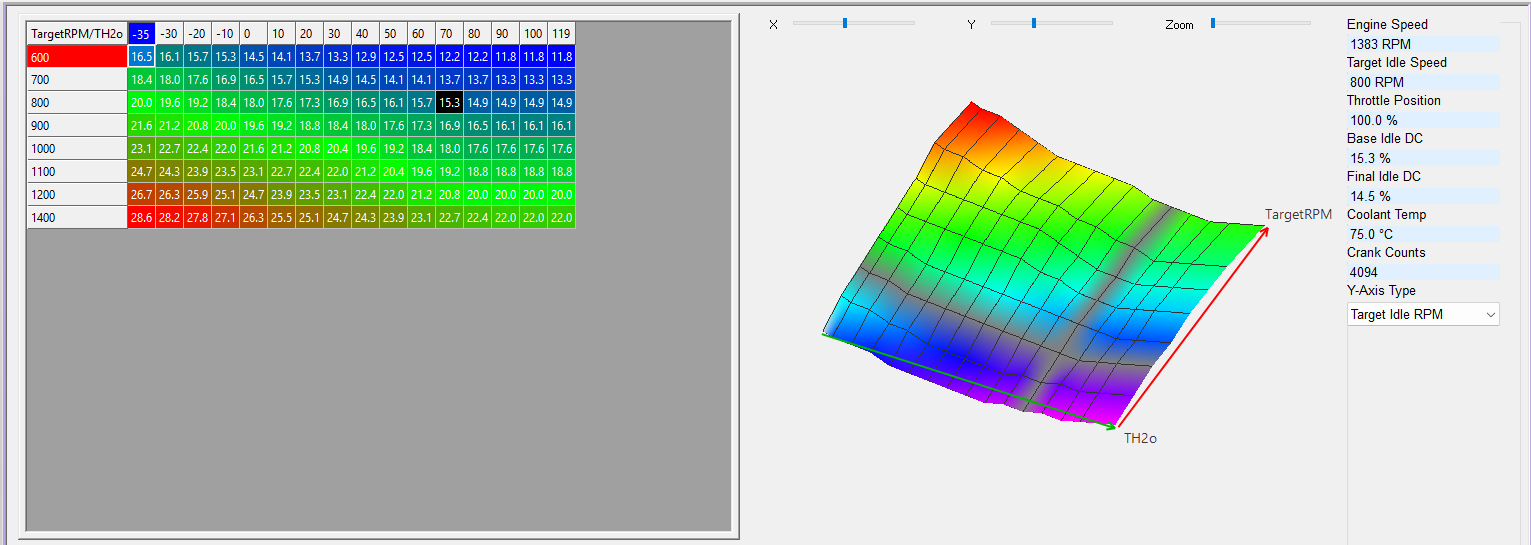Select the 1200 RPM row header
The image size is (1531, 545).
77,194
